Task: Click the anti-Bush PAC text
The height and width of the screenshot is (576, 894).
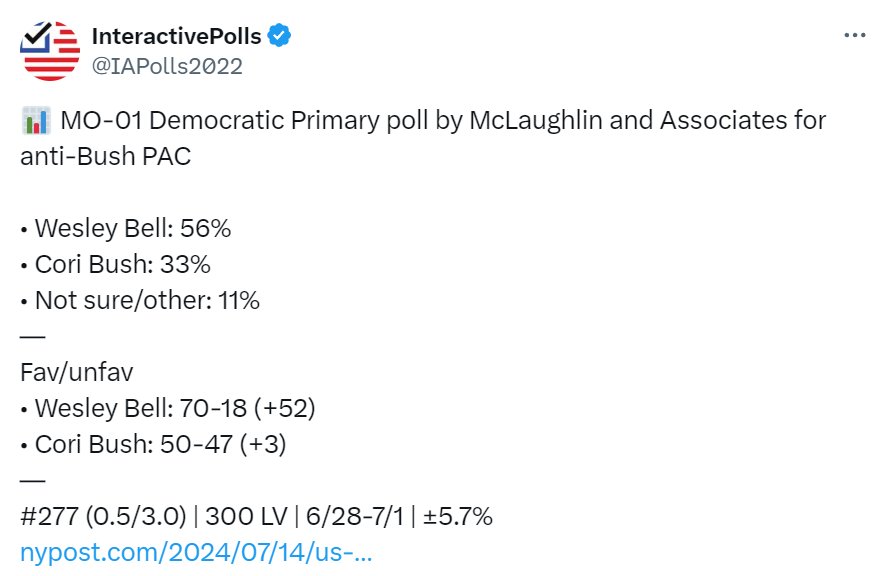Action: pos(105,156)
